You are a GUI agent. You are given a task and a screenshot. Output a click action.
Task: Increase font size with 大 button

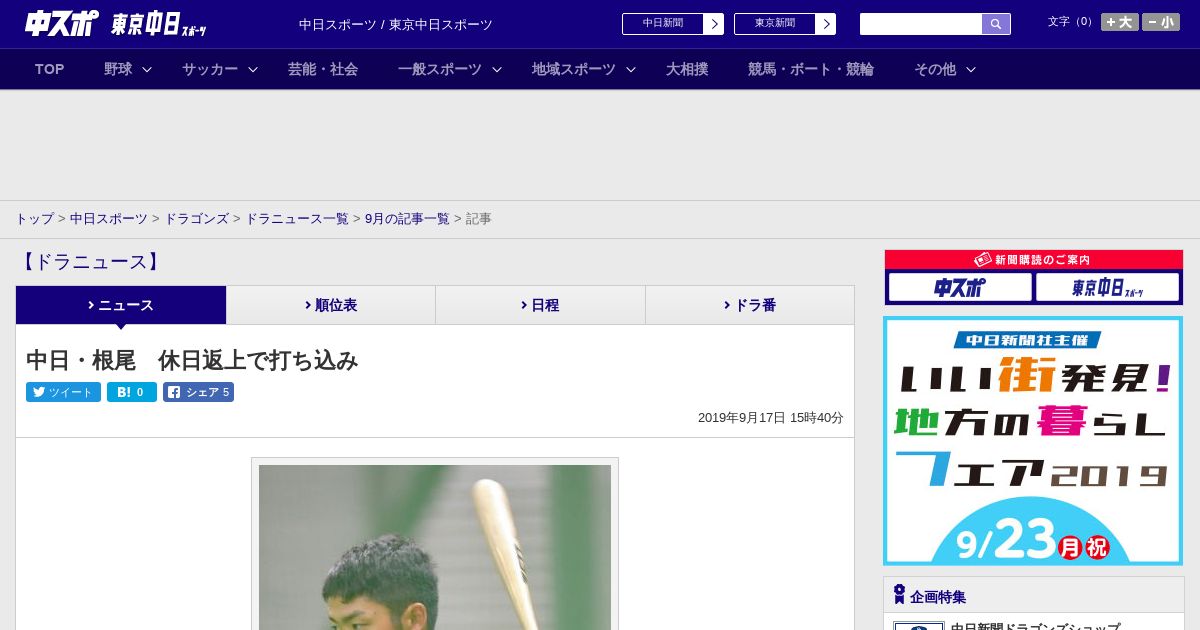(x=1120, y=22)
